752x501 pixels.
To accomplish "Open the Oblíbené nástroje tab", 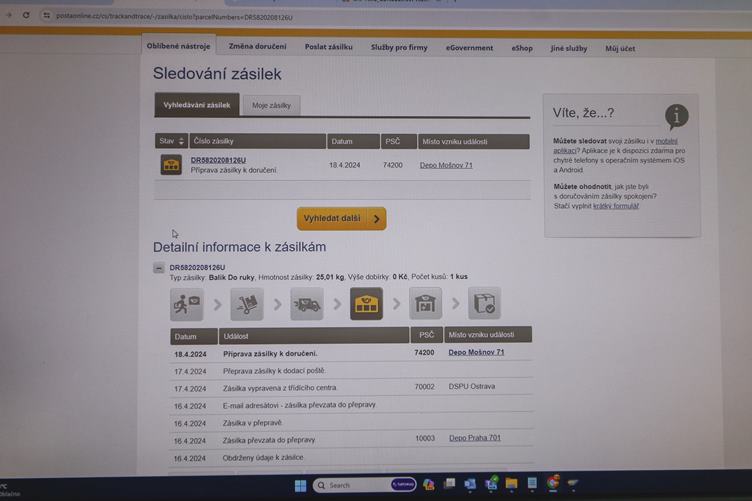I will pyautogui.click(x=178, y=47).
